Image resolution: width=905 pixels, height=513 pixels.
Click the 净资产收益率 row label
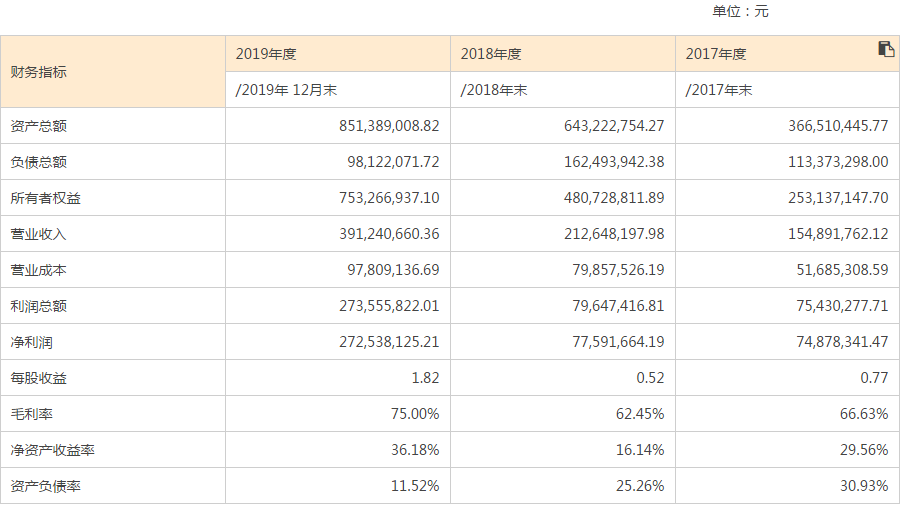coord(53,450)
